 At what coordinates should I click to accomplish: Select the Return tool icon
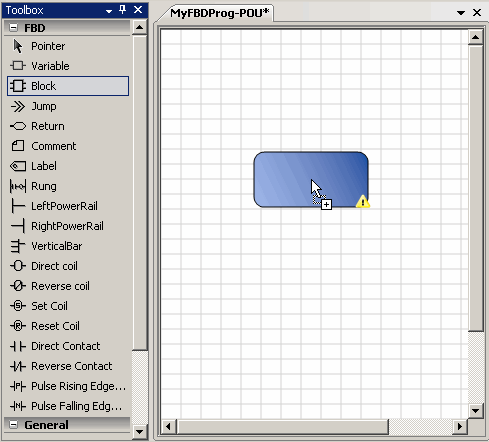coord(18,126)
